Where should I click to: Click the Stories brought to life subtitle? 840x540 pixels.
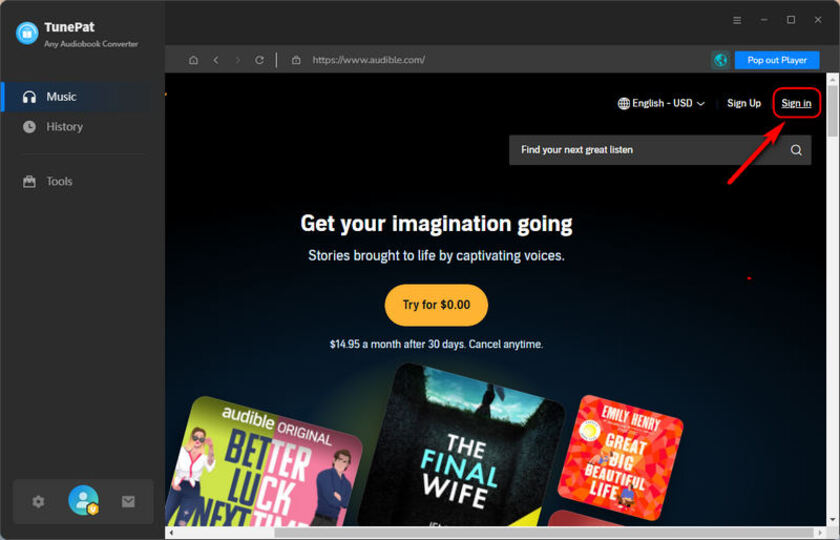pyautogui.click(x=436, y=256)
